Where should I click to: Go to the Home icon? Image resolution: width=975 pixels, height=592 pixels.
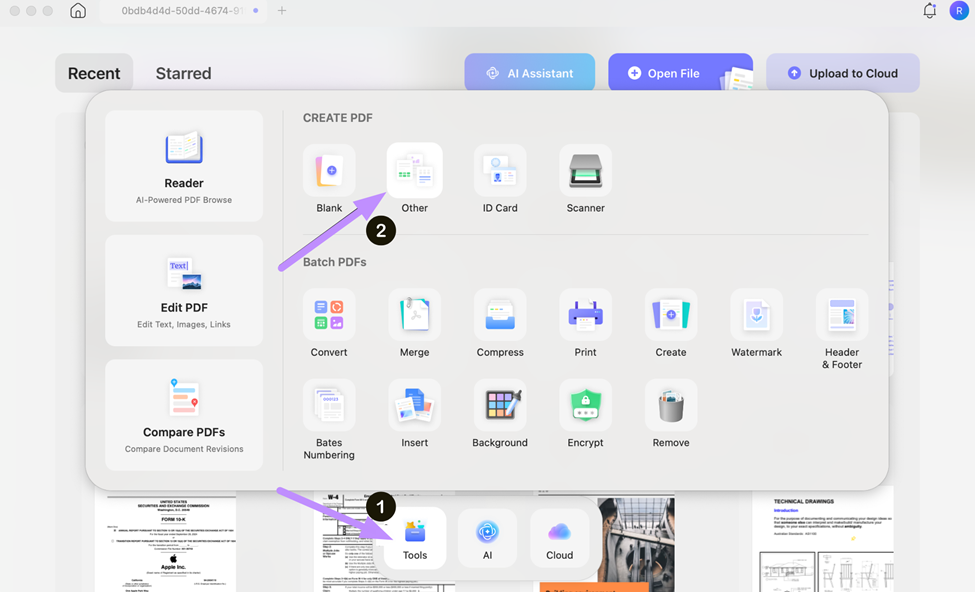78,11
